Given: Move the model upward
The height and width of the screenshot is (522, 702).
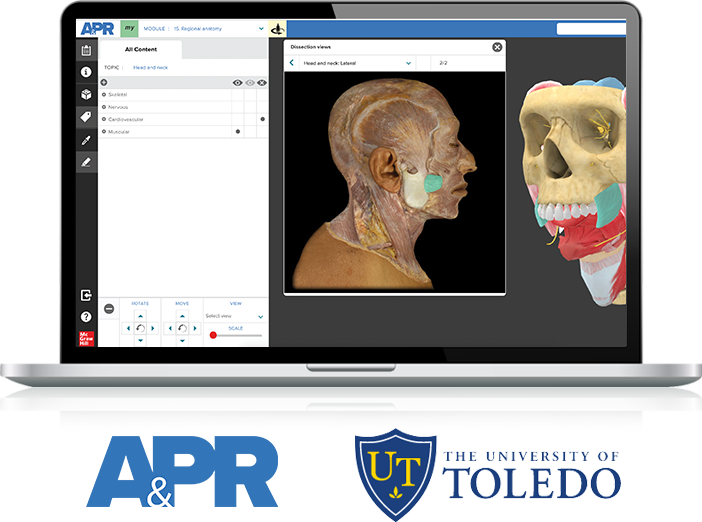Looking at the screenshot, I should [182, 316].
